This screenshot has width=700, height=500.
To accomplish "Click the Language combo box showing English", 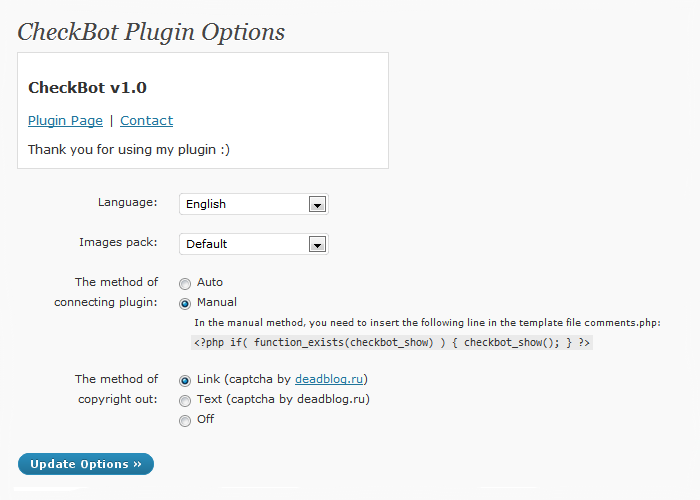I will 254,204.
